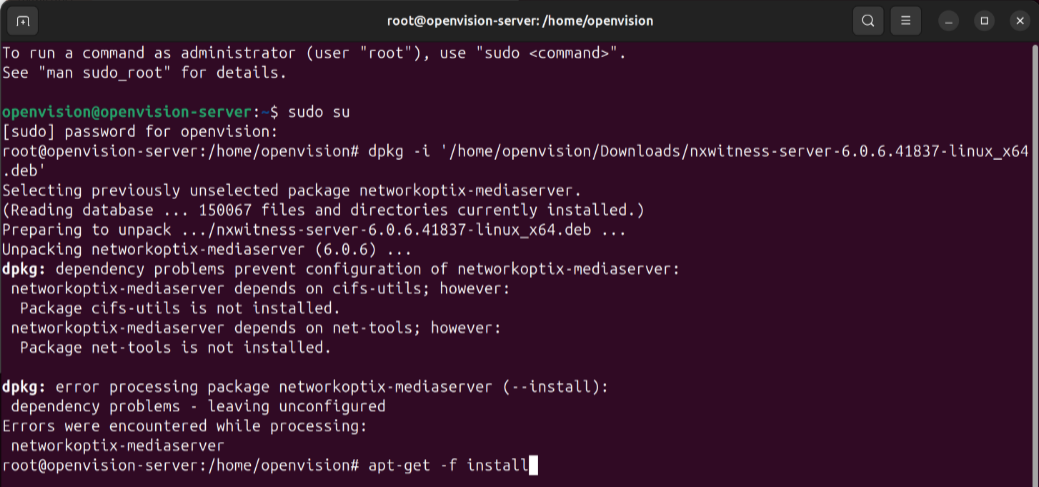This screenshot has width=1039, height=487.
Task: Click 'Package cifs-utils is not installed.'
Action: click(180, 308)
